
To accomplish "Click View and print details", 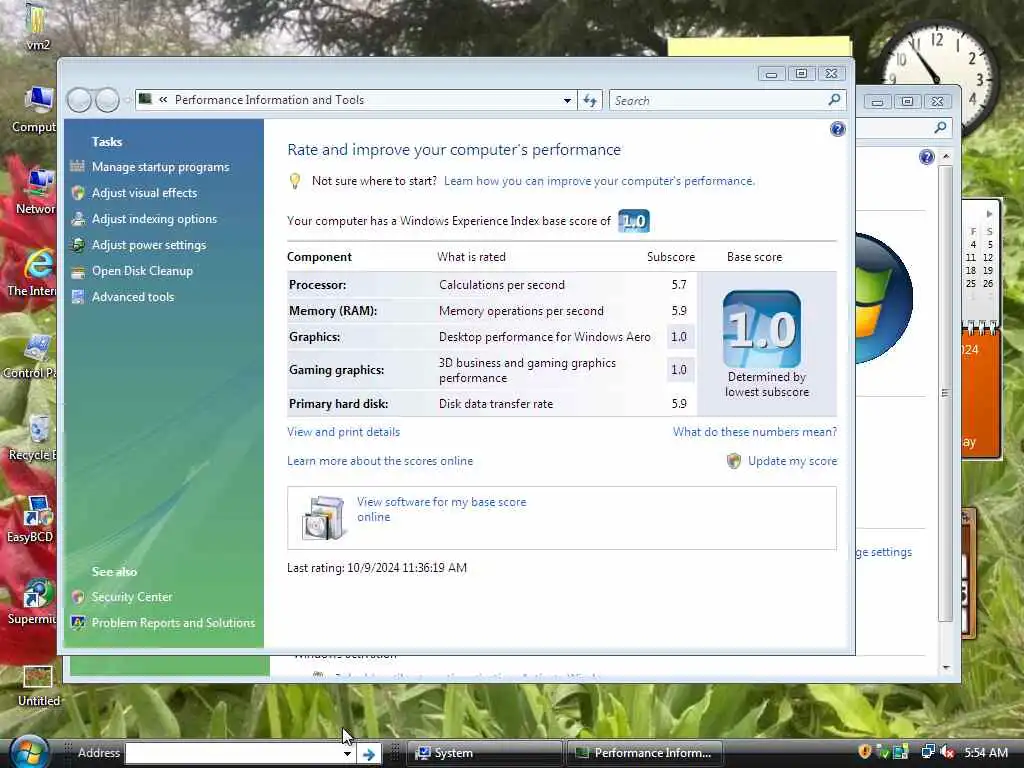I will (344, 432).
